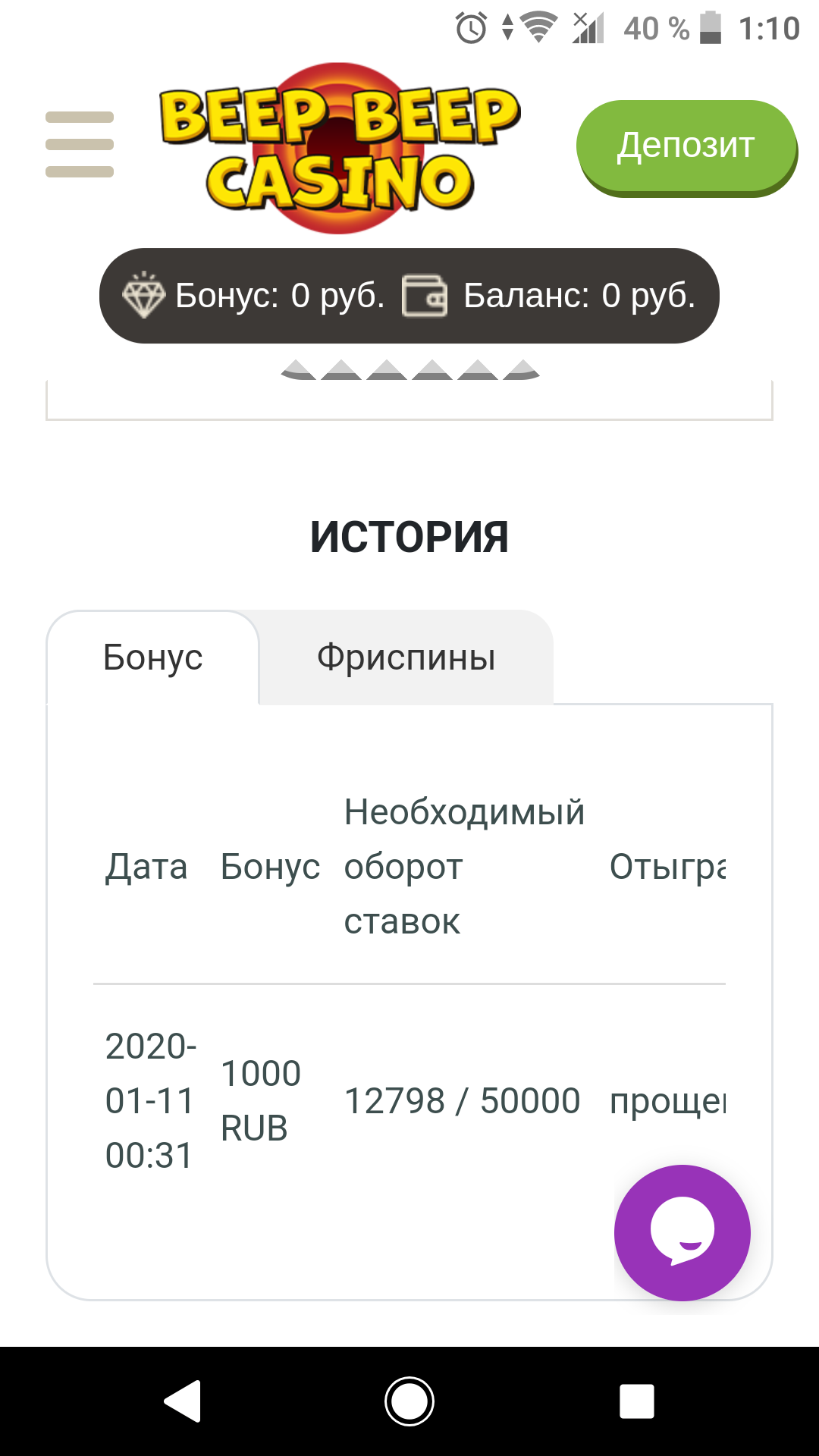Switch to the Фриспины tab

click(406, 657)
